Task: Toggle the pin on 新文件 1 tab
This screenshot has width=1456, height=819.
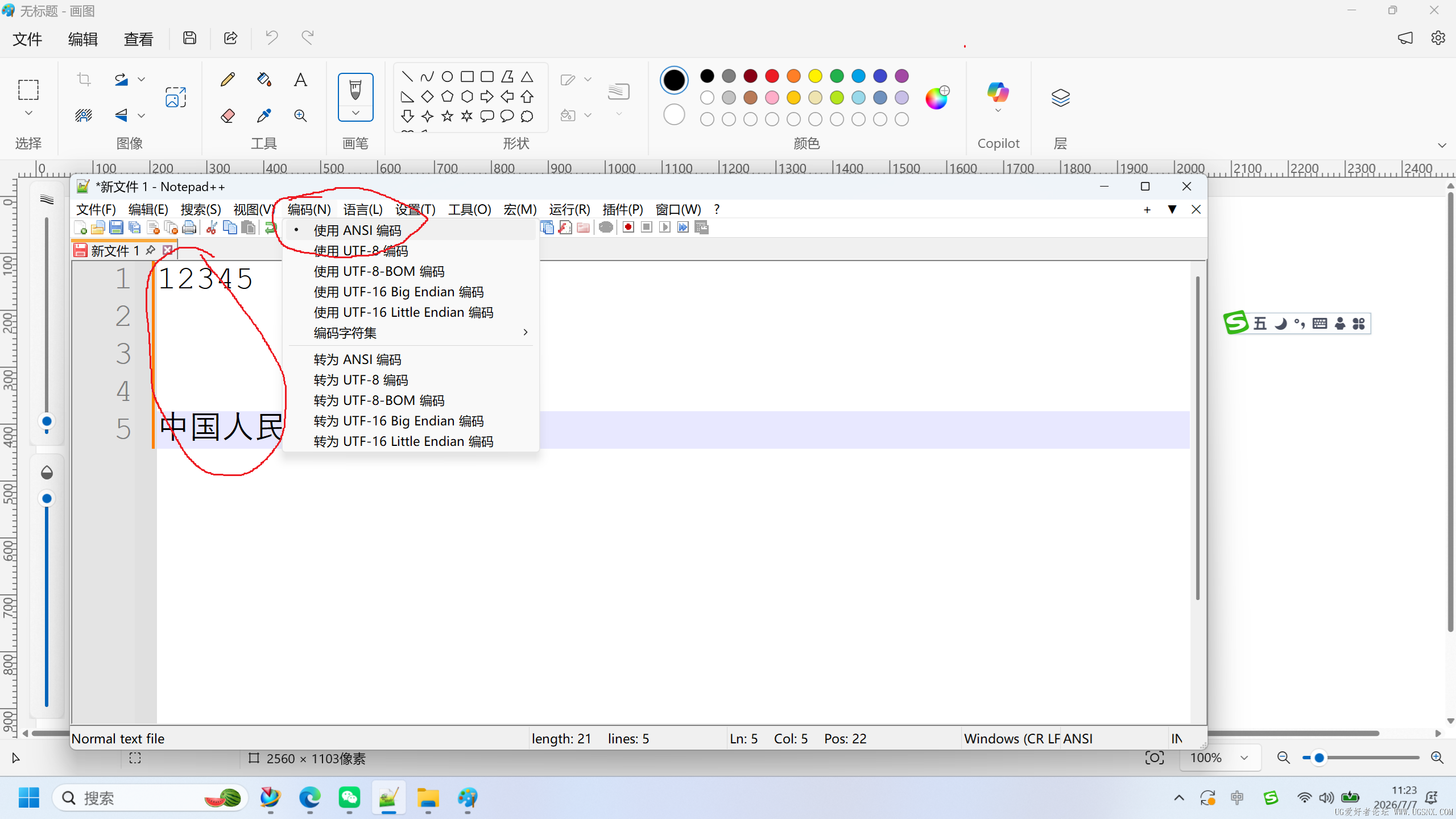Action: tap(150, 250)
